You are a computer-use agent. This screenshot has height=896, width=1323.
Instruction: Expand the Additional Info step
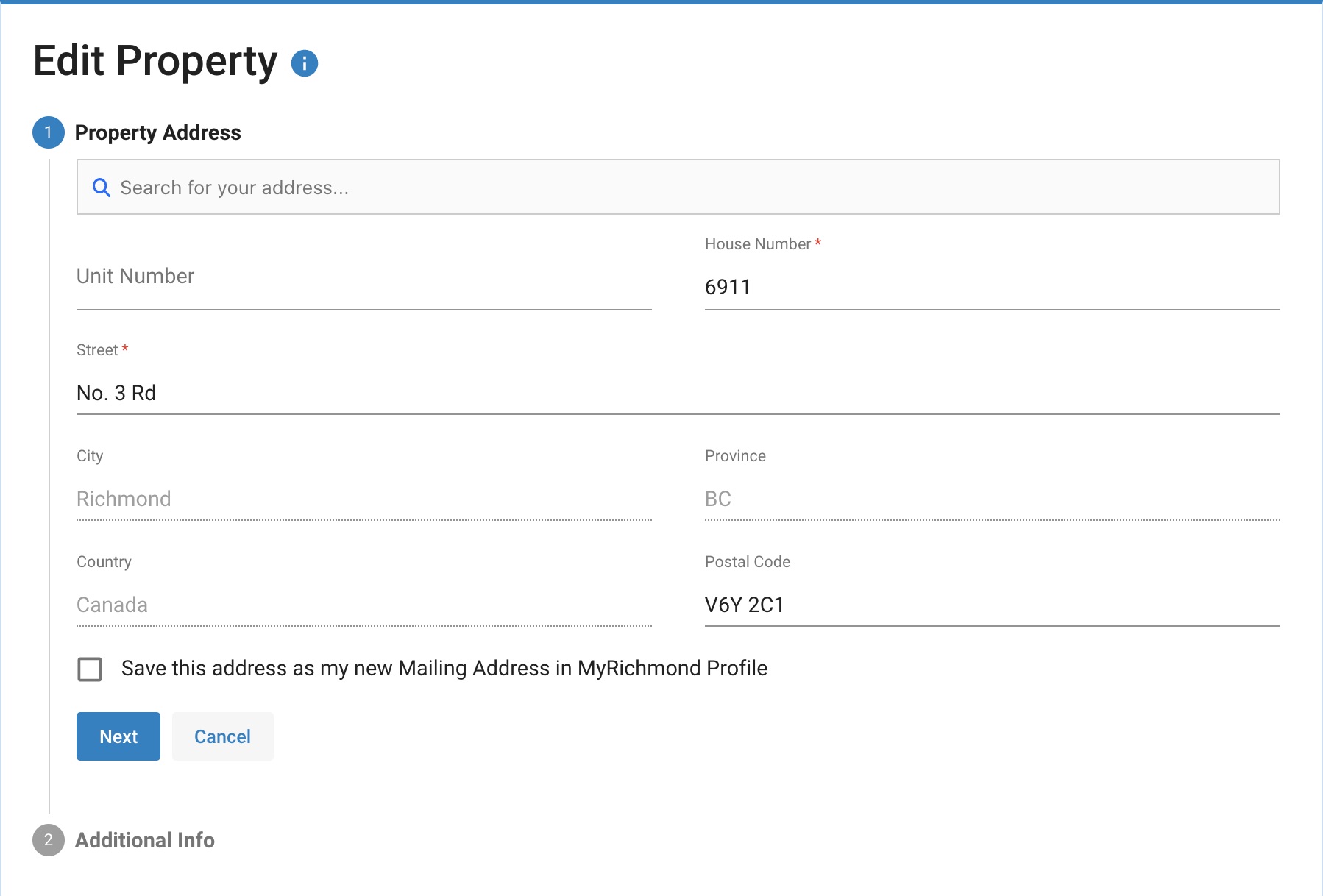pos(144,840)
